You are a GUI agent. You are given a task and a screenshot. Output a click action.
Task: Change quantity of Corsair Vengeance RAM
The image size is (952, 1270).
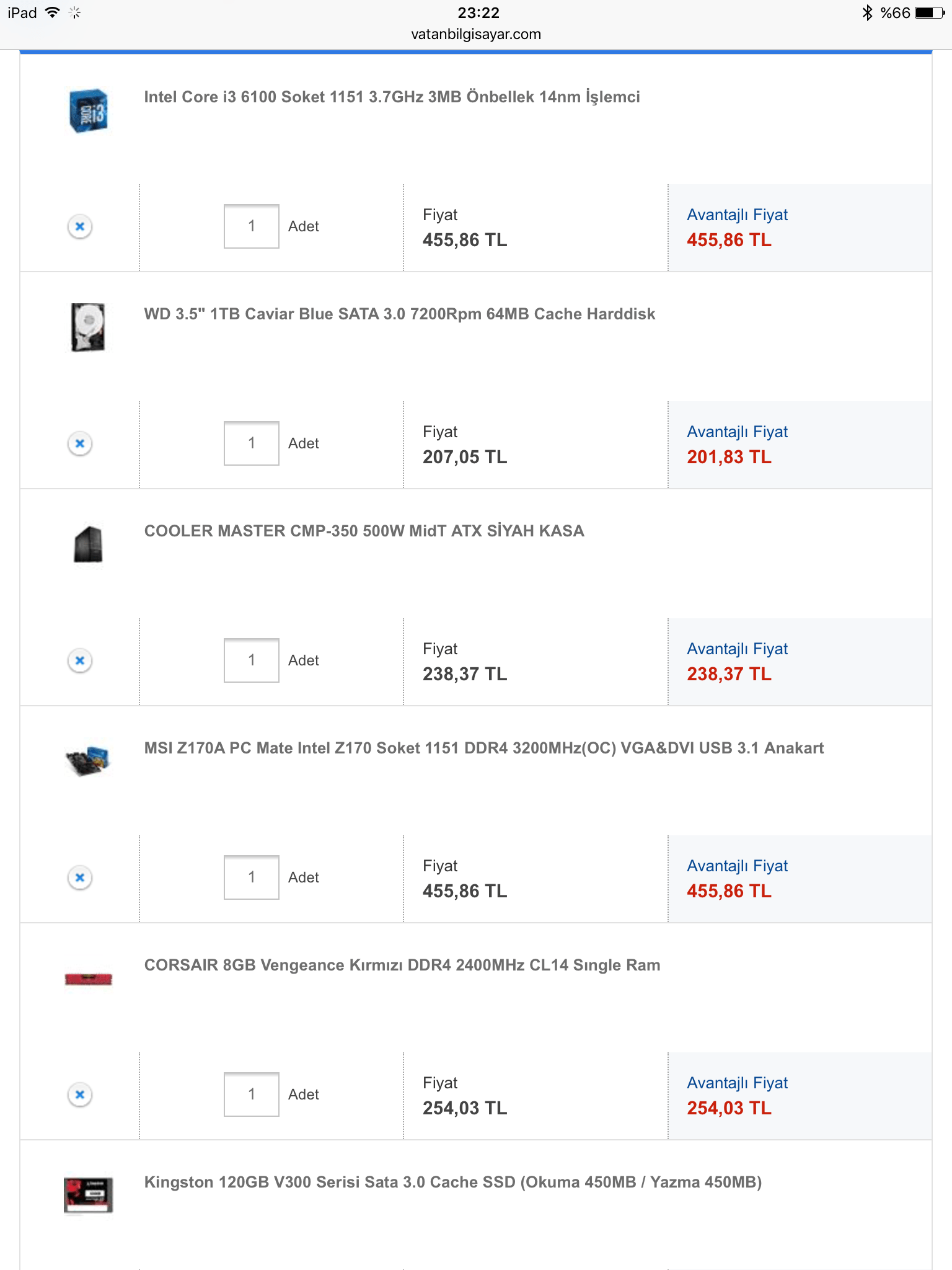click(251, 1095)
